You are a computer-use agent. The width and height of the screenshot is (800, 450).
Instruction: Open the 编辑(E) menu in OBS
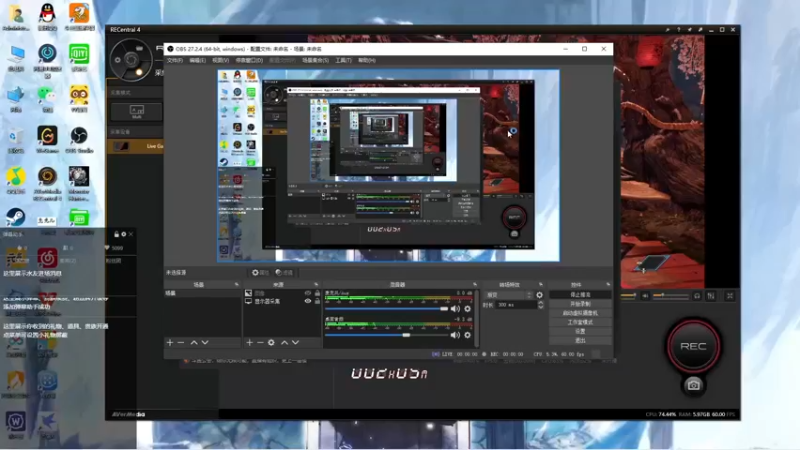point(197,60)
